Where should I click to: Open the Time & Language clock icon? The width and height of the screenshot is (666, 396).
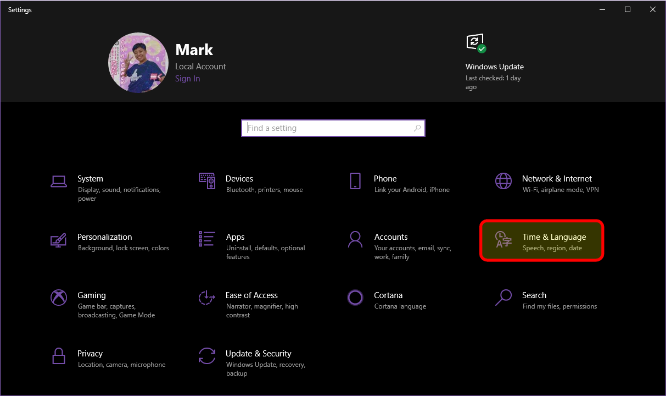pyautogui.click(x=503, y=239)
